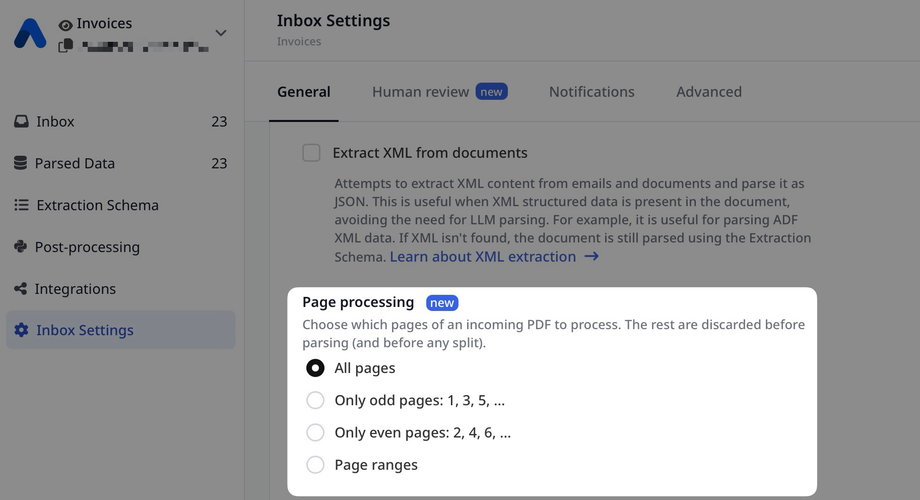Click the new badge on Human review
The image size is (920, 500).
click(x=491, y=92)
